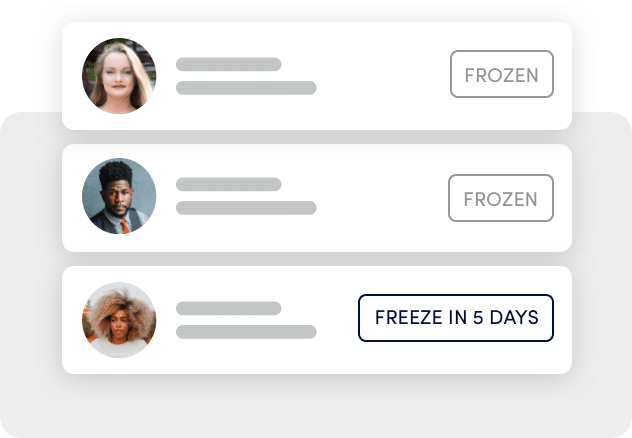Click the long detail bar beside the man
632x438 pixels.
246,208
